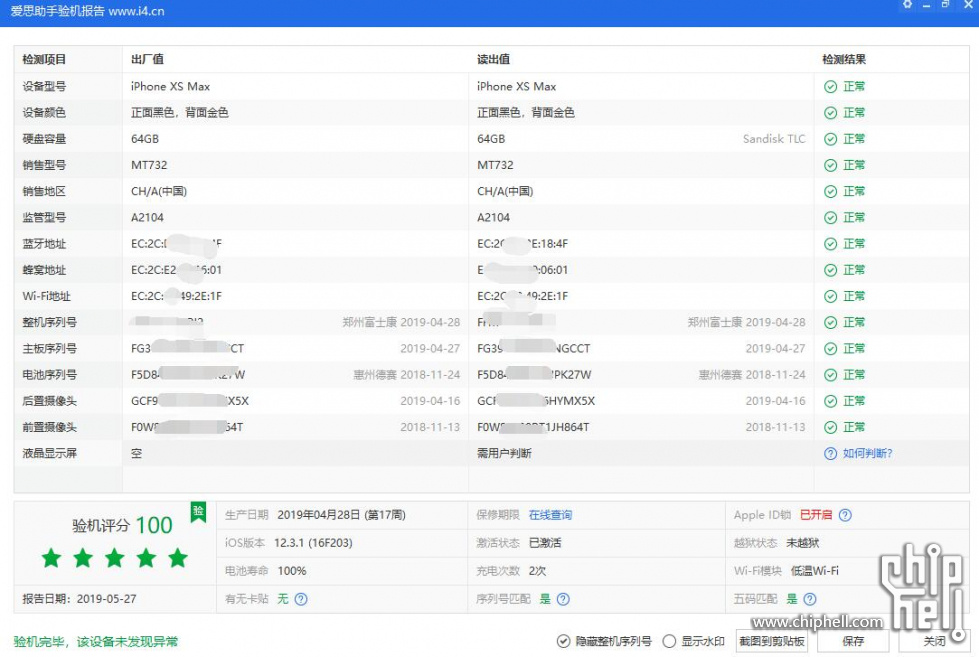
Task: Click MT732 in the 读出值 column
Action: (495, 165)
